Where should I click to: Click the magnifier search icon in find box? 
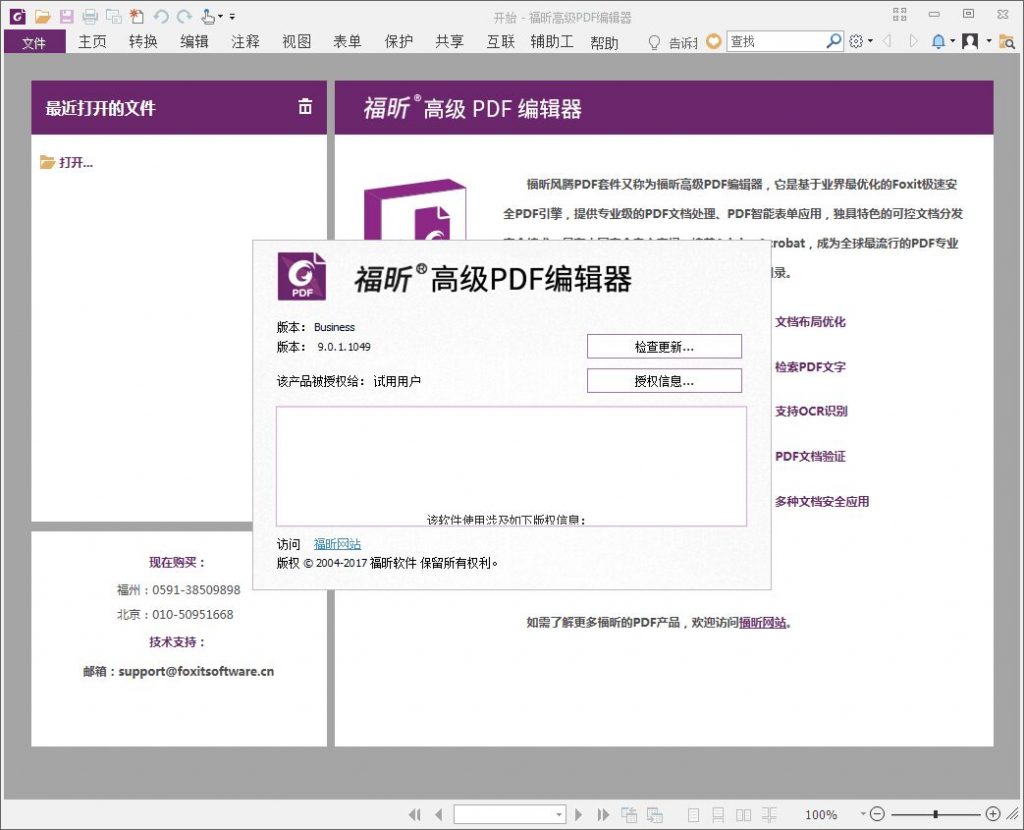click(x=834, y=41)
